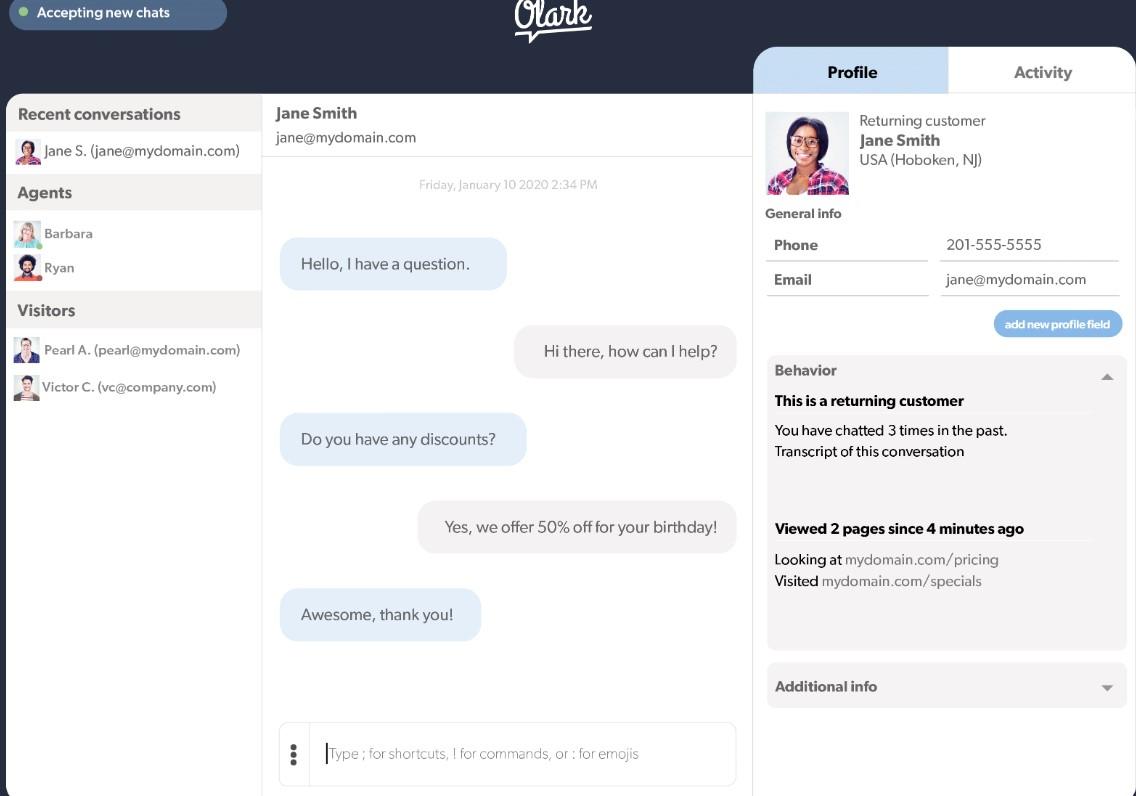
Task: Toggle the Accepting new chats status
Action: (x=117, y=14)
